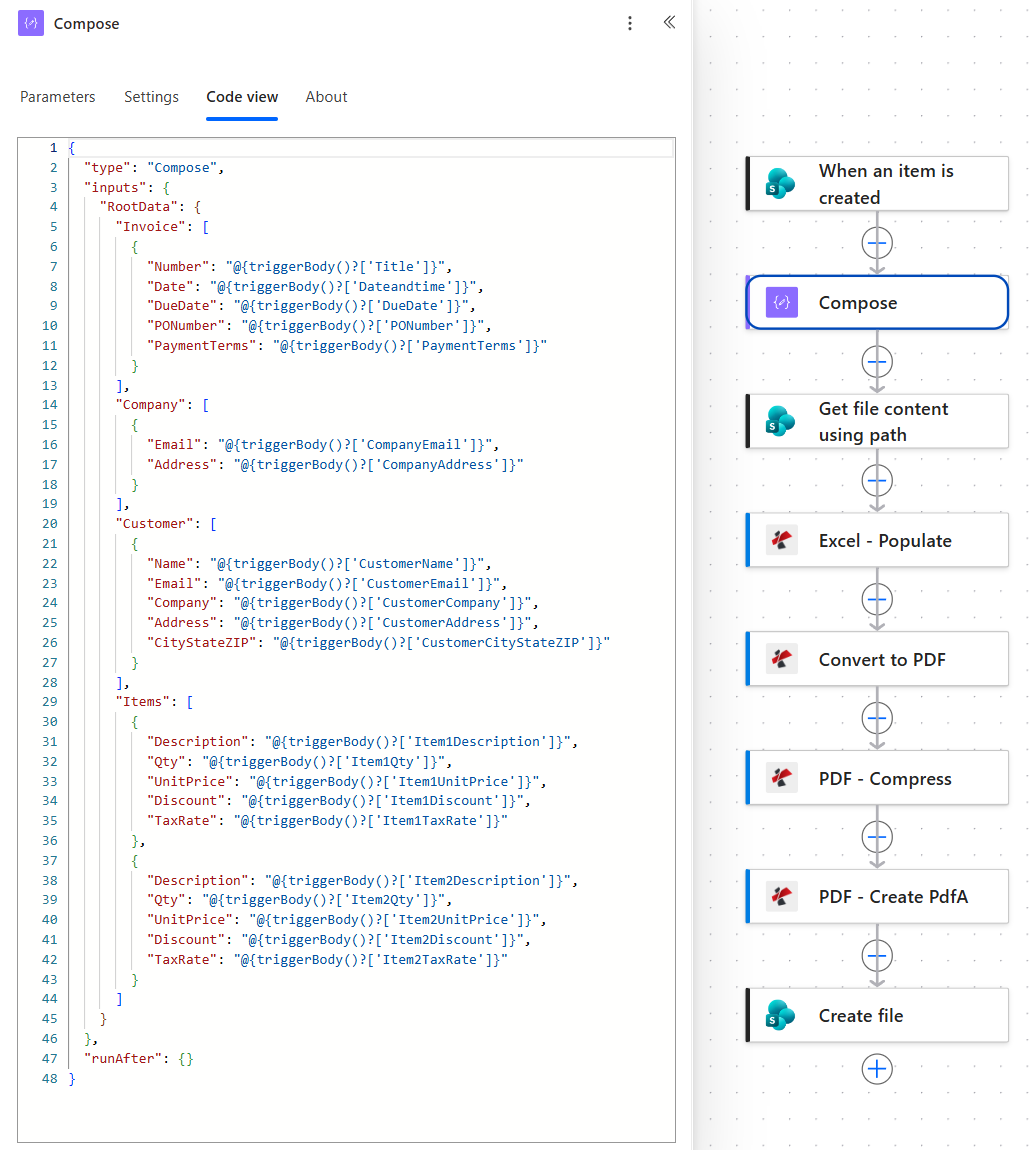Screen dimensions: 1036x1150
Task: Insert step between PDF - Compress and Create PdfA
Action: click(877, 837)
